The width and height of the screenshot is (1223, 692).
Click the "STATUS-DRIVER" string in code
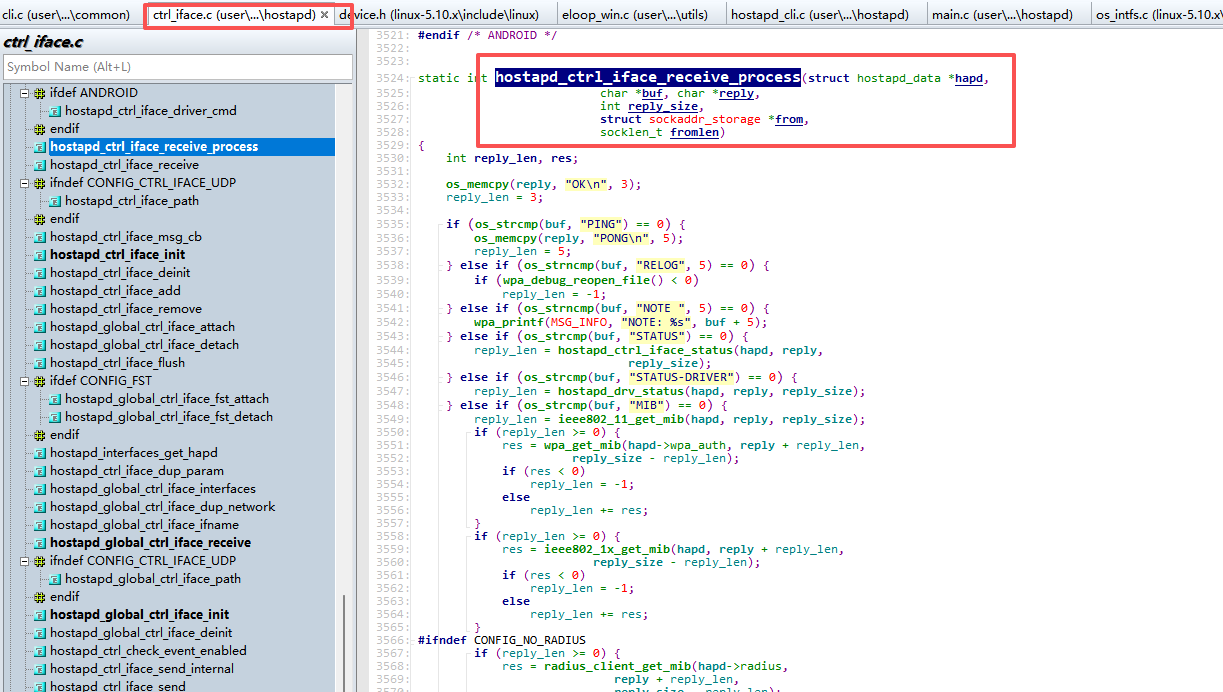tap(684, 378)
